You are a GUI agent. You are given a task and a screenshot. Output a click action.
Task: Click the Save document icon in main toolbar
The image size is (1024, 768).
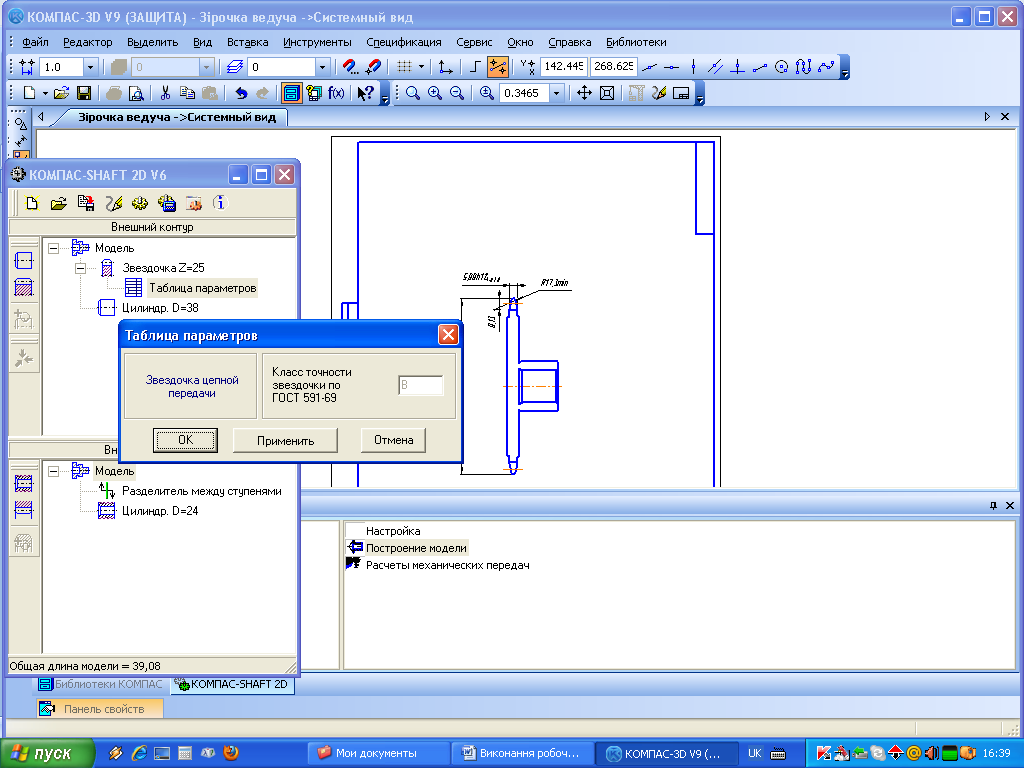pos(84,93)
